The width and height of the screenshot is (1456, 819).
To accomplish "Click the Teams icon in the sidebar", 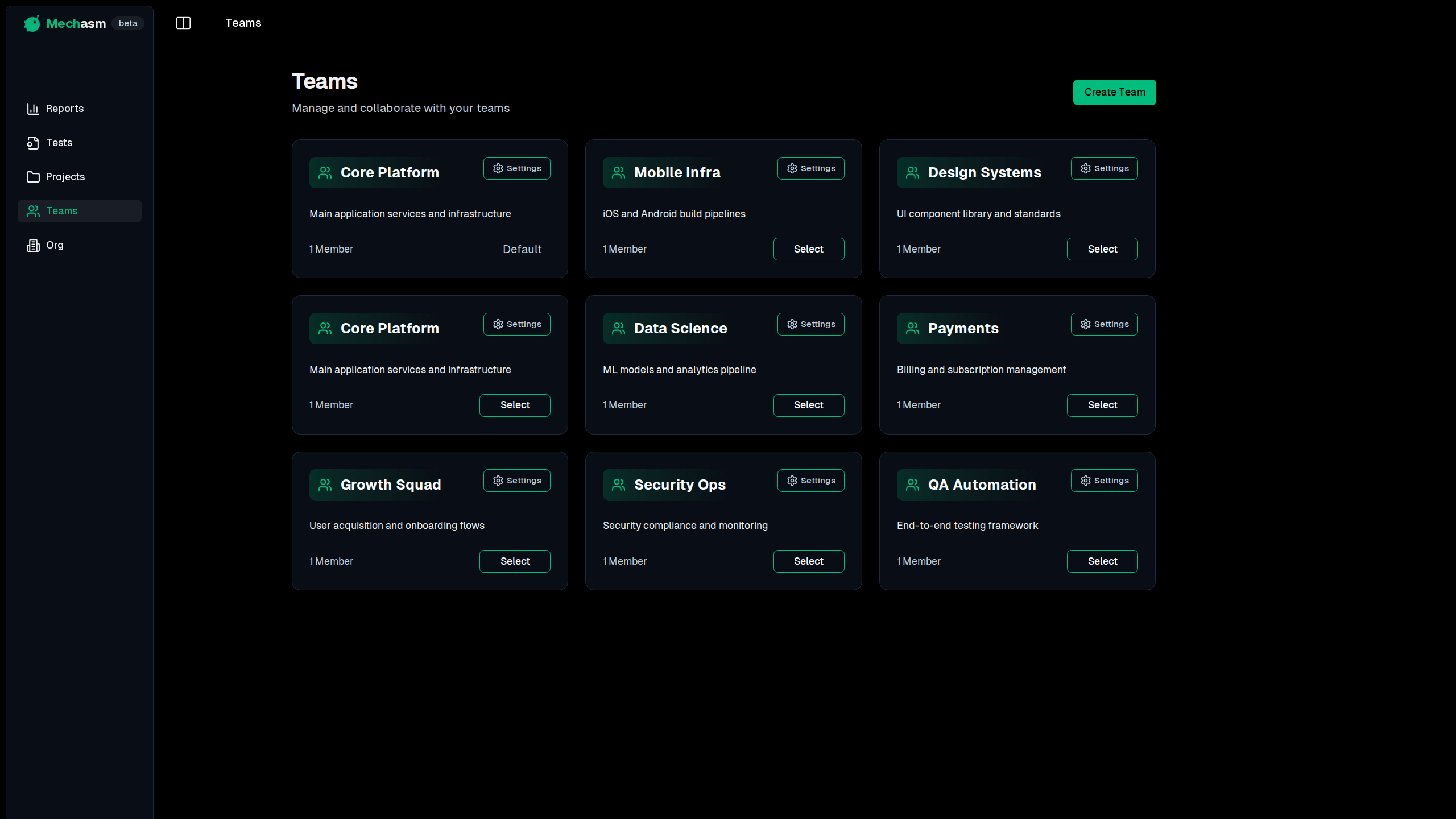I will (33, 211).
